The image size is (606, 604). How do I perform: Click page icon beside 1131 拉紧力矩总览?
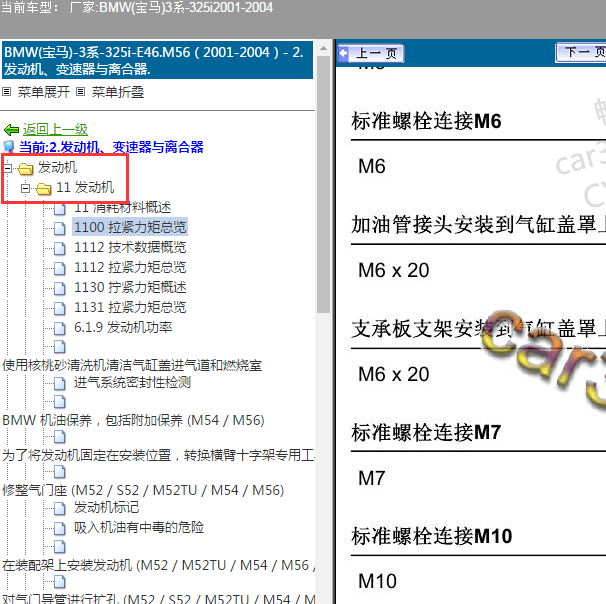point(60,308)
